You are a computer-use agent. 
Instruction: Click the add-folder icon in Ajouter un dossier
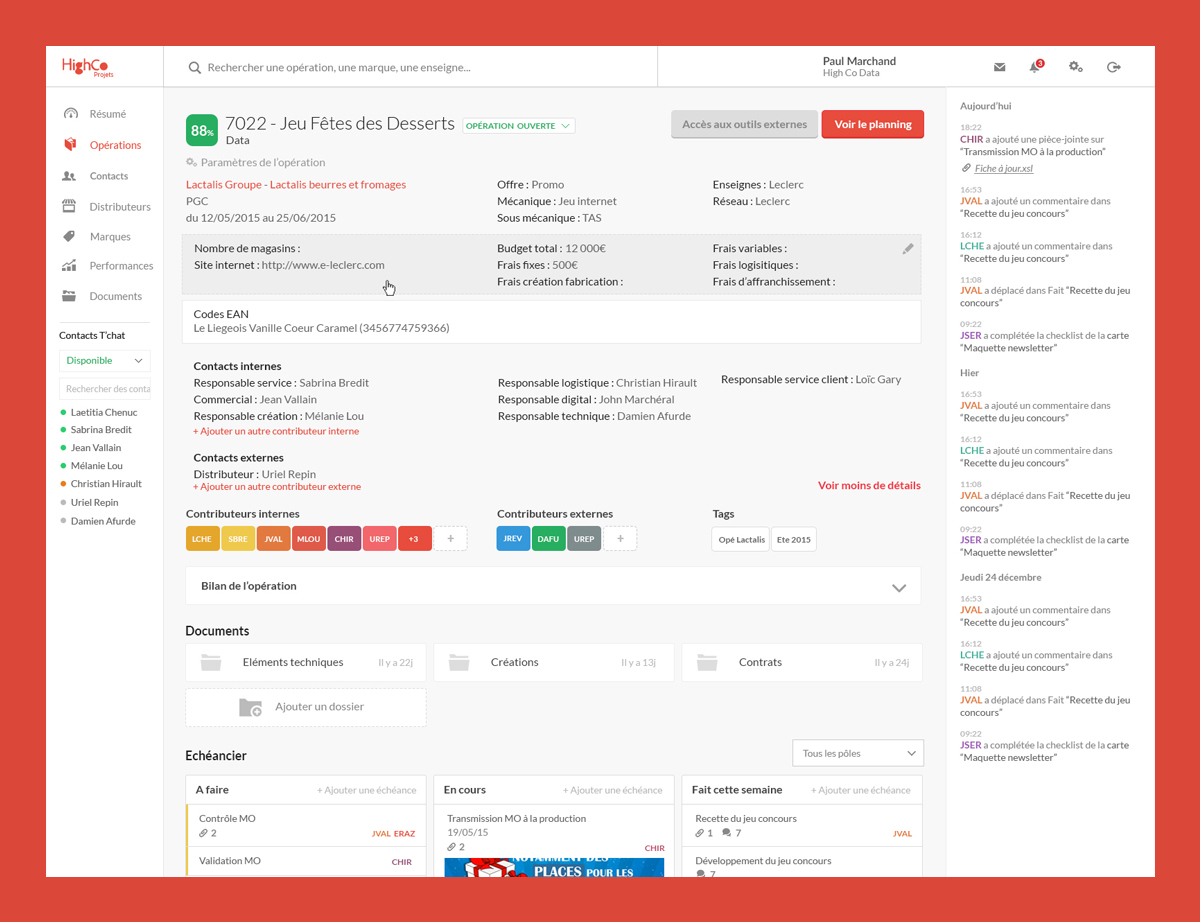point(250,707)
